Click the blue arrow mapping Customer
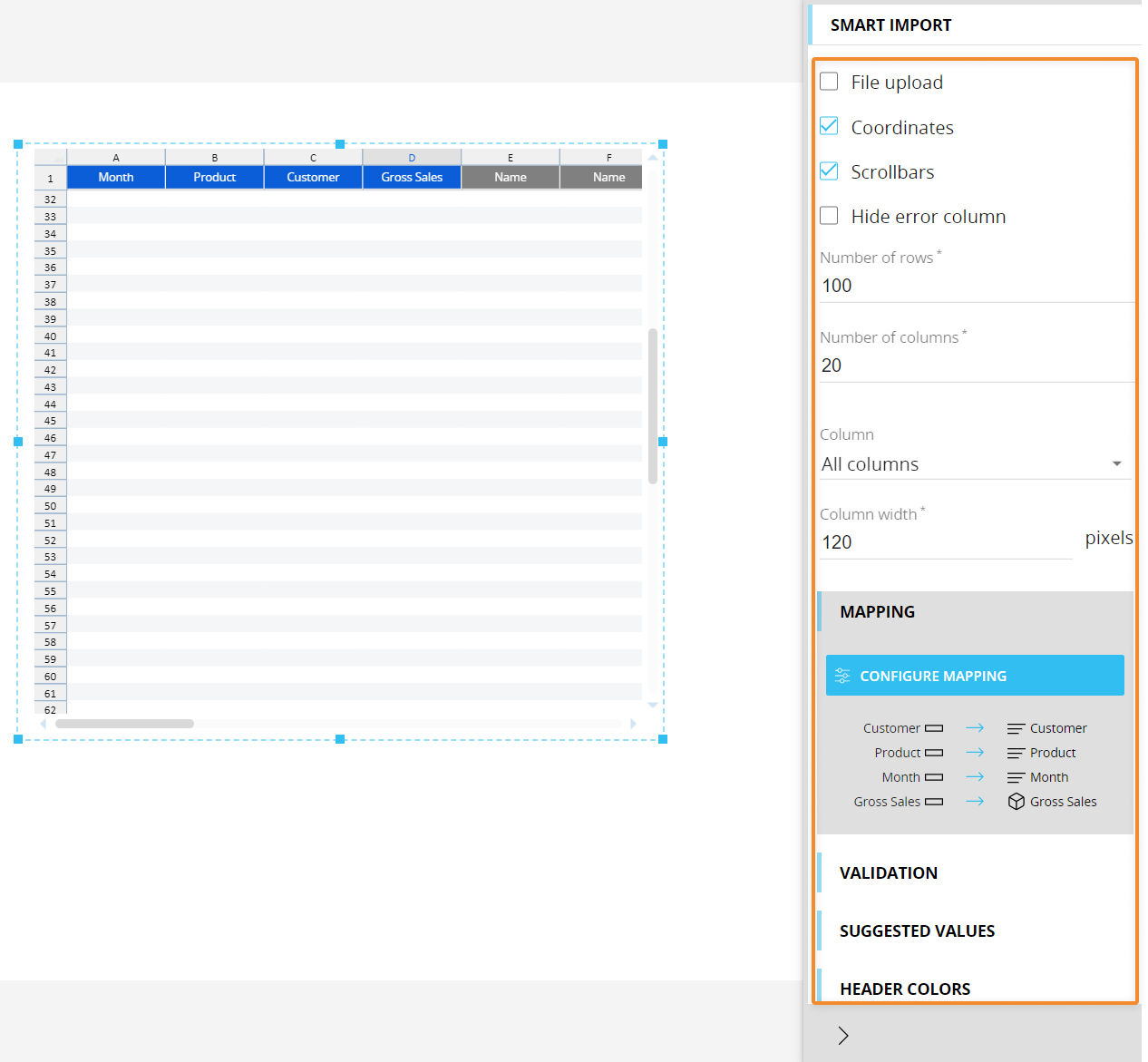 (x=976, y=727)
